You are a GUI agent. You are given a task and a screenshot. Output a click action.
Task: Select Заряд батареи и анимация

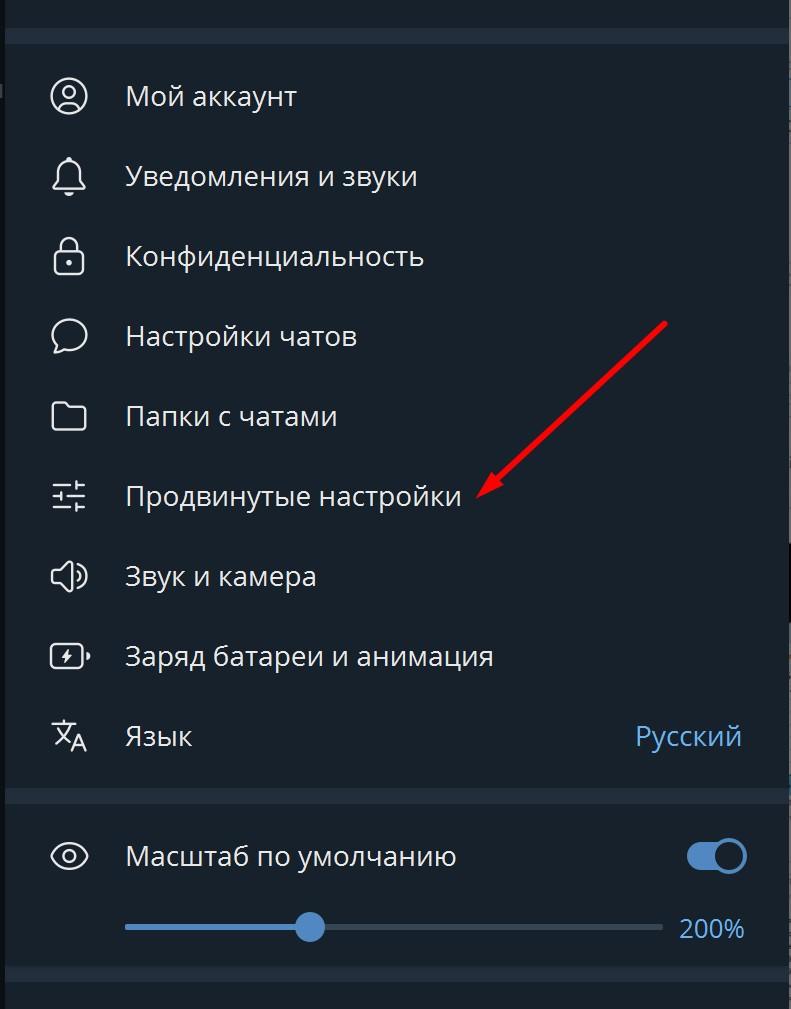pos(395,656)
